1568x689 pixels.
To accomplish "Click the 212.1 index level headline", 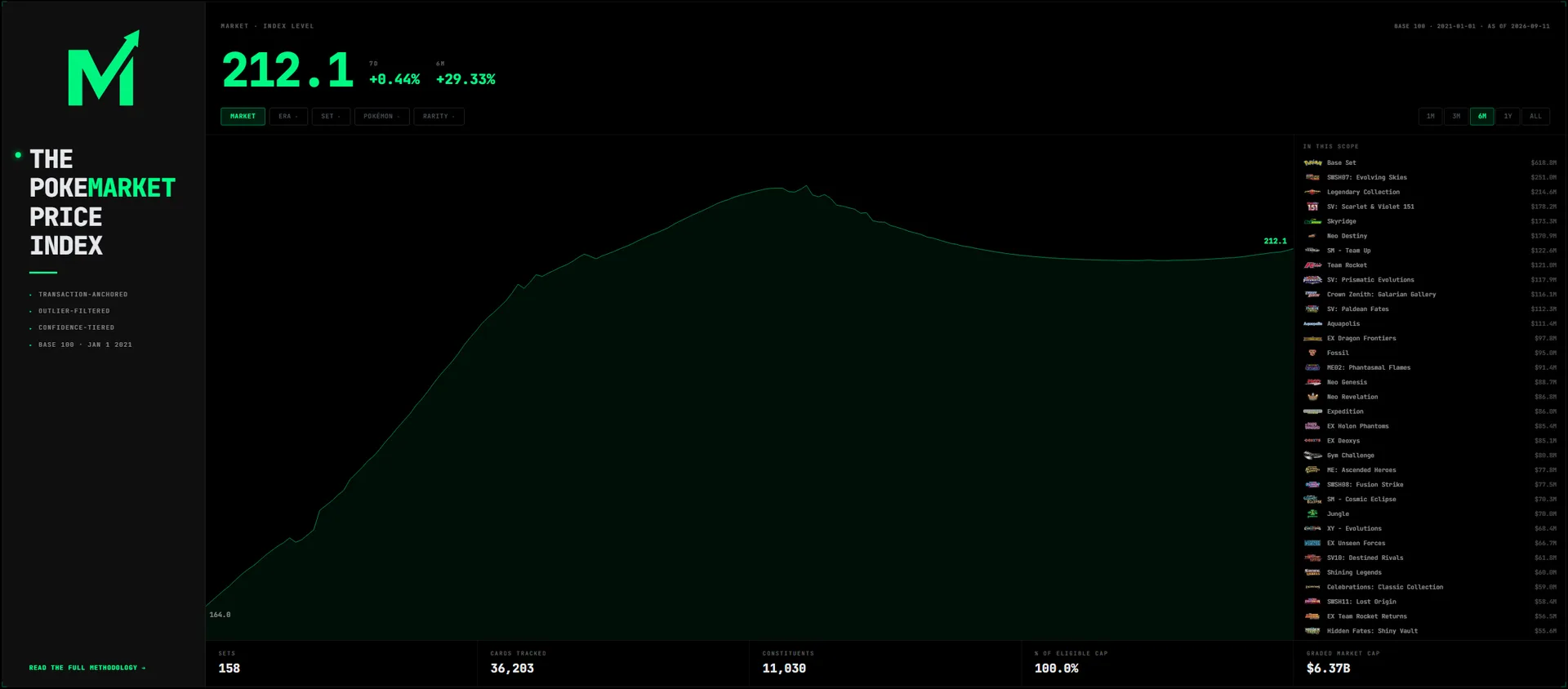I will (x=287, y=70).
